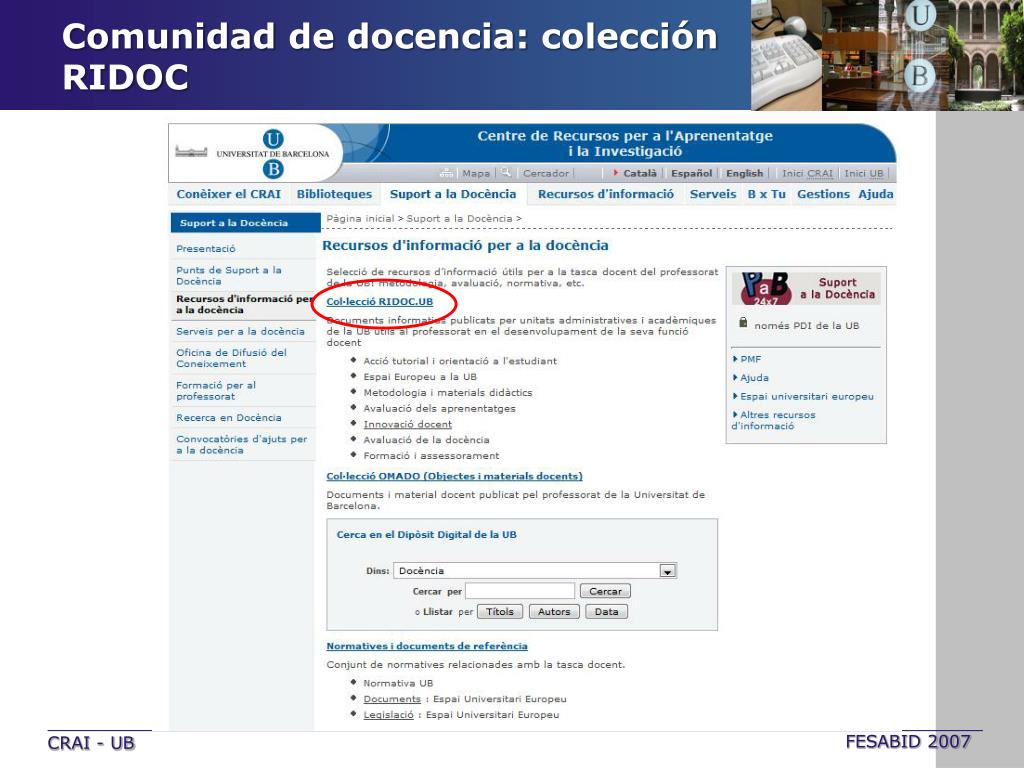Click the PMF link in side box
The height and width of the screenshot is (768, 1024).
click(750, 359)
